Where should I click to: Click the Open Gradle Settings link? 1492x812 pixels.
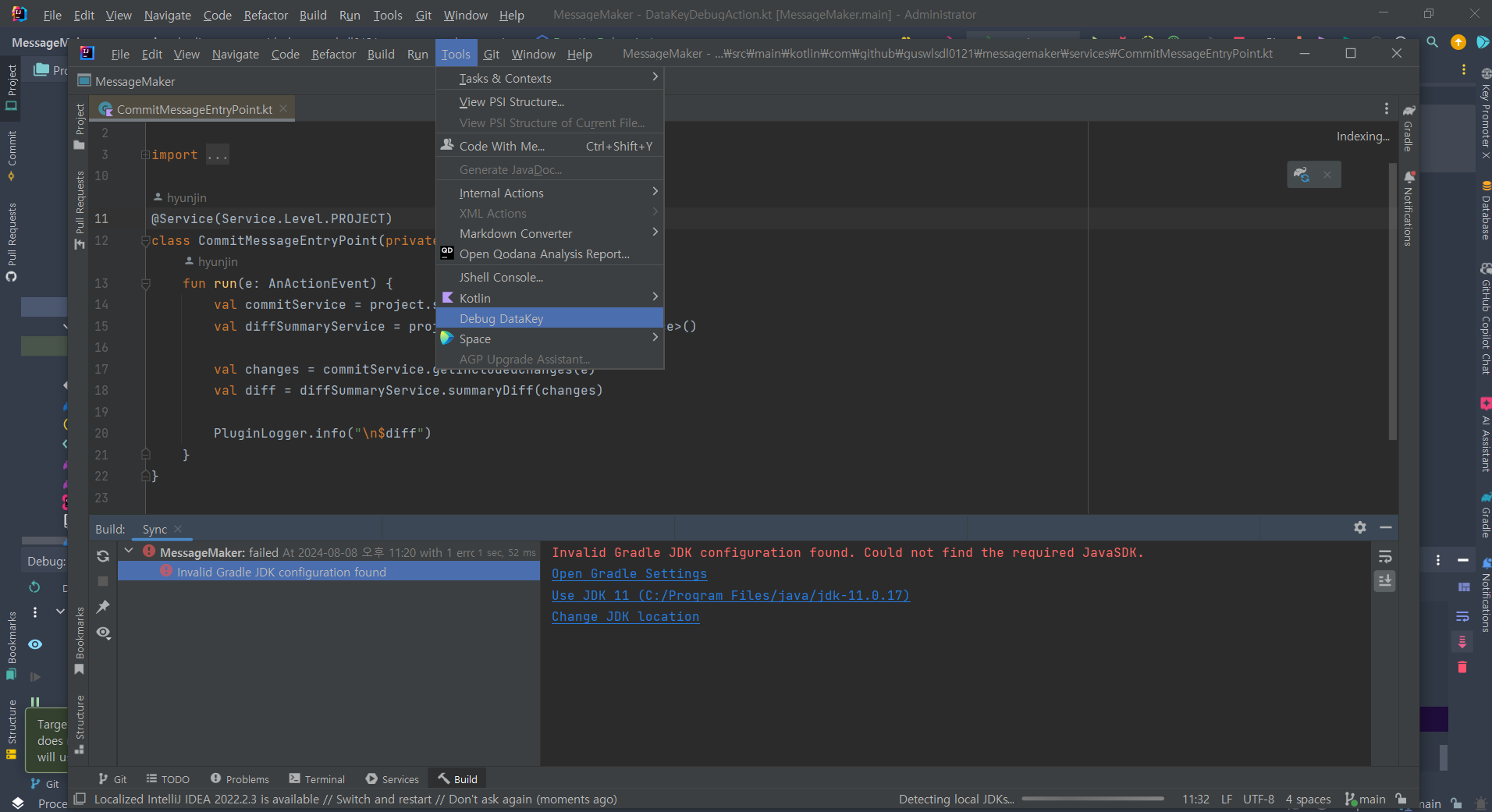(x=629, y=574)
